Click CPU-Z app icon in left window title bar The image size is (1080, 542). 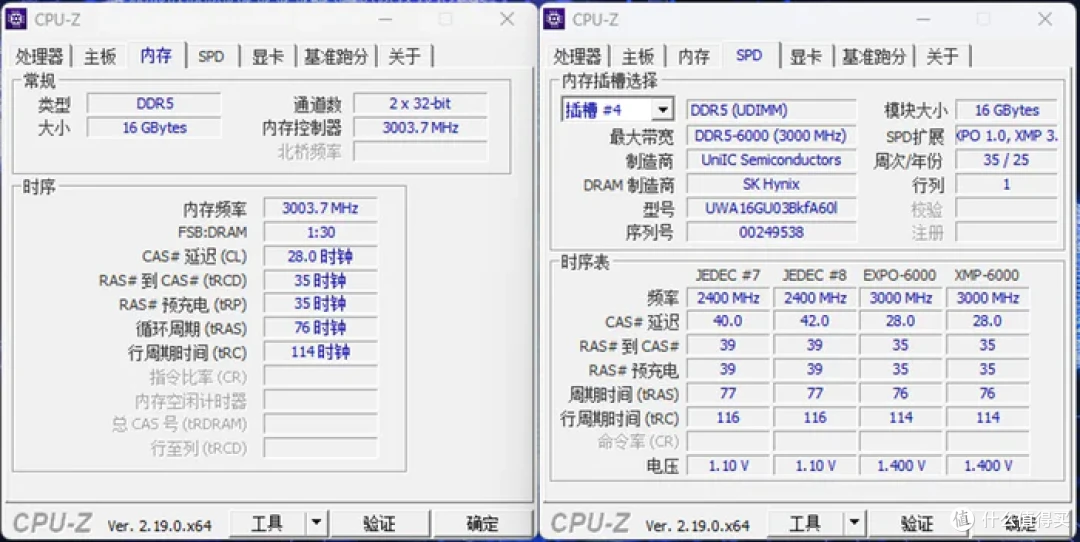16,19
